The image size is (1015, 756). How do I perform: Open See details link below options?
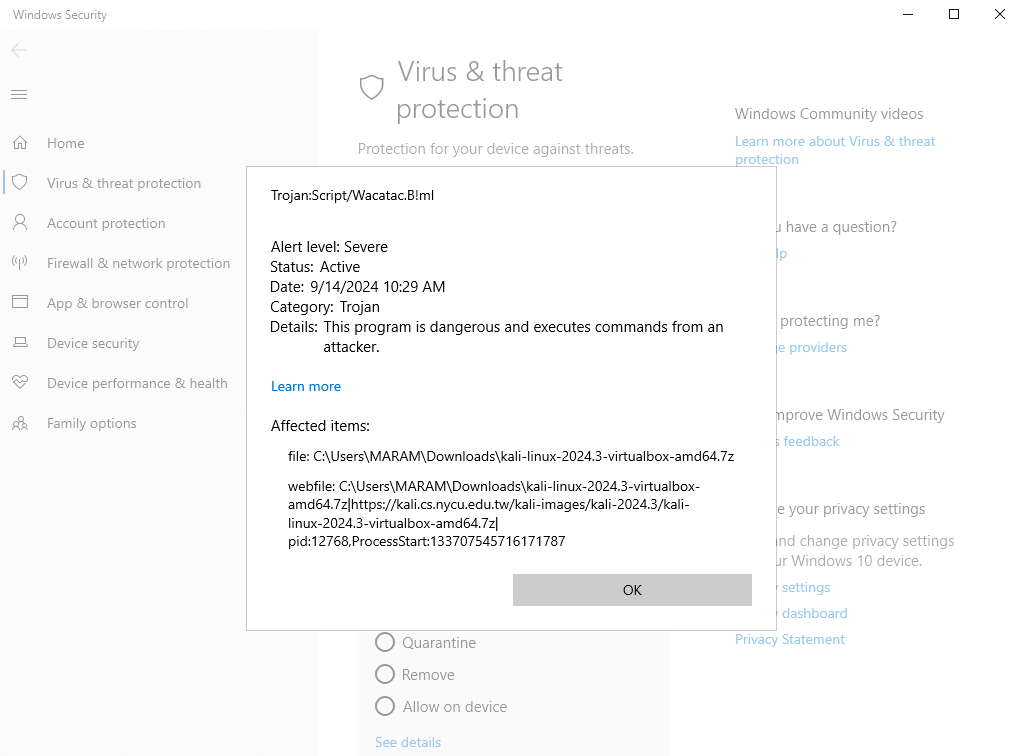[x=408, y=742]
